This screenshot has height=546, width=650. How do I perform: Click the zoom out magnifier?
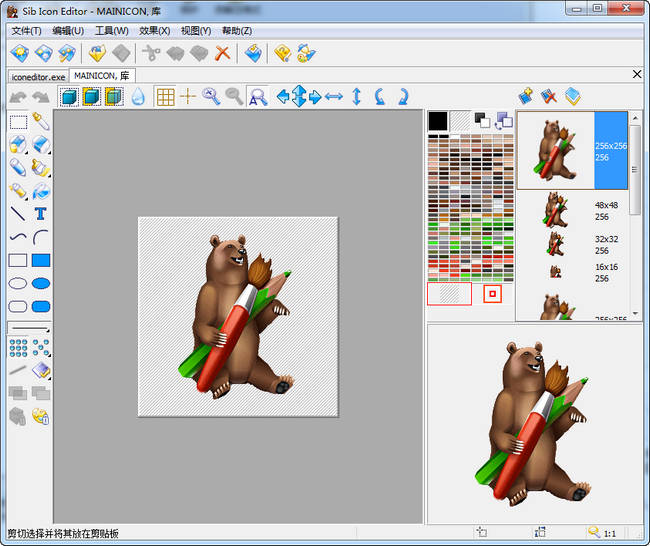pyautogui.click(x=234, y=97)
